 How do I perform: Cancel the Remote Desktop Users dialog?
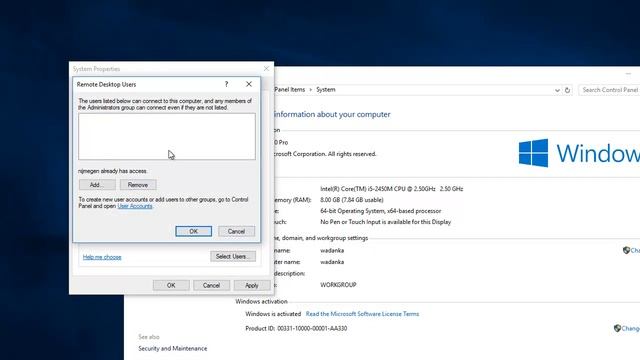click(x=236, y=231)
